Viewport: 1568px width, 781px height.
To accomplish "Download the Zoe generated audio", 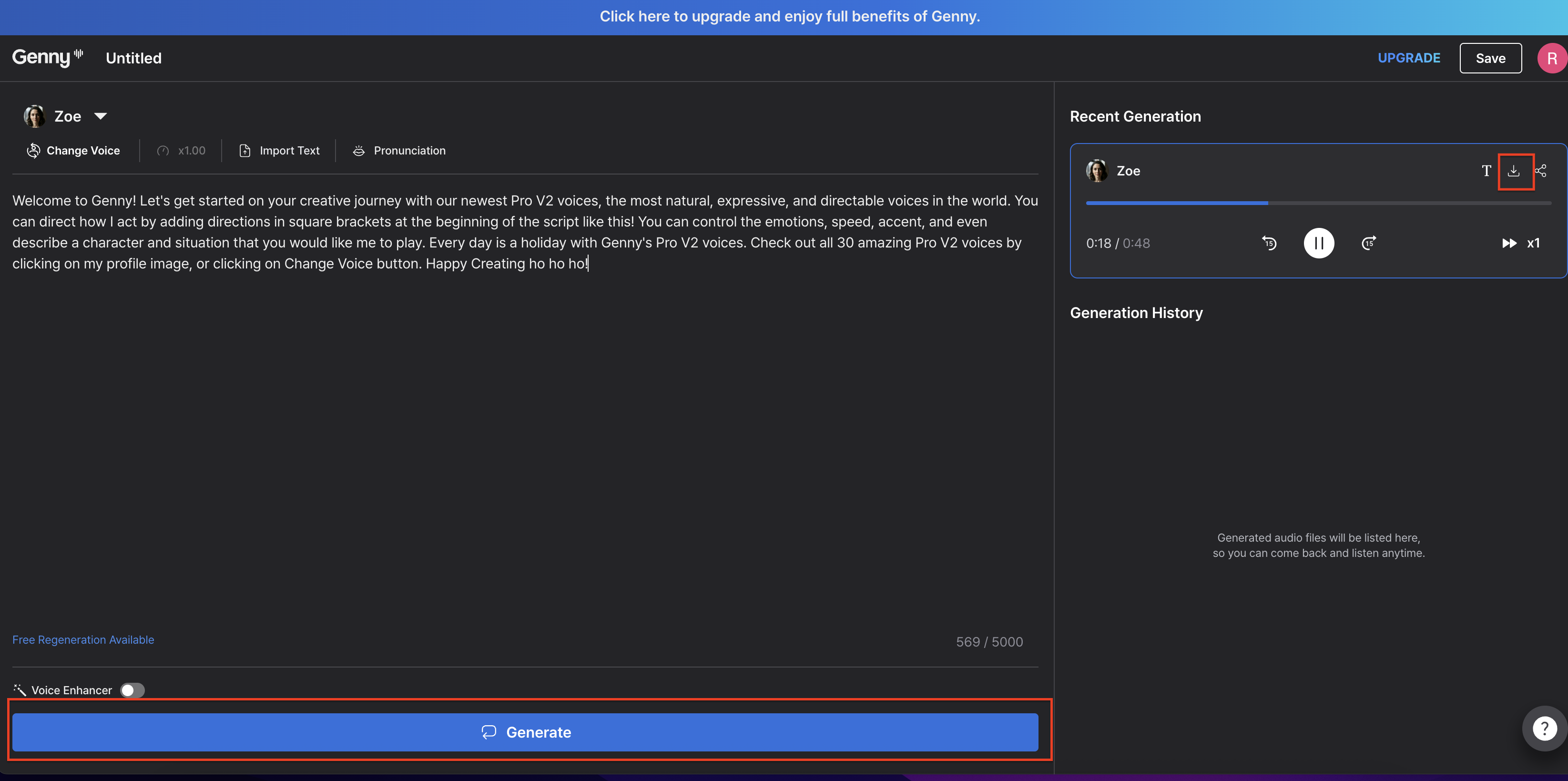I will pos(1513,171).
